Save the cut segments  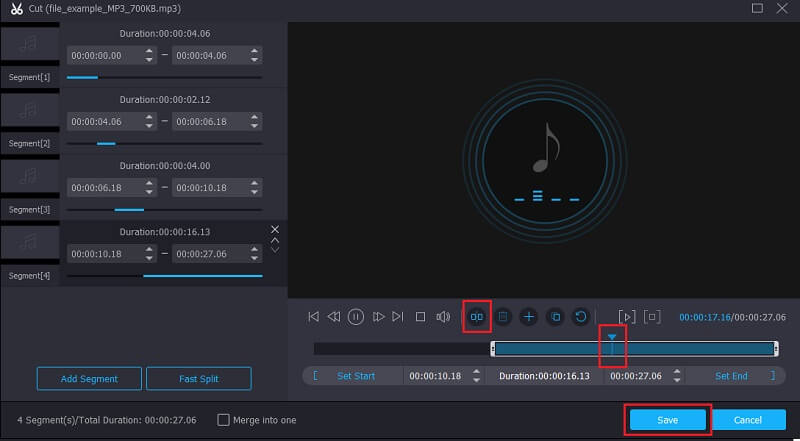pos(667,420)
